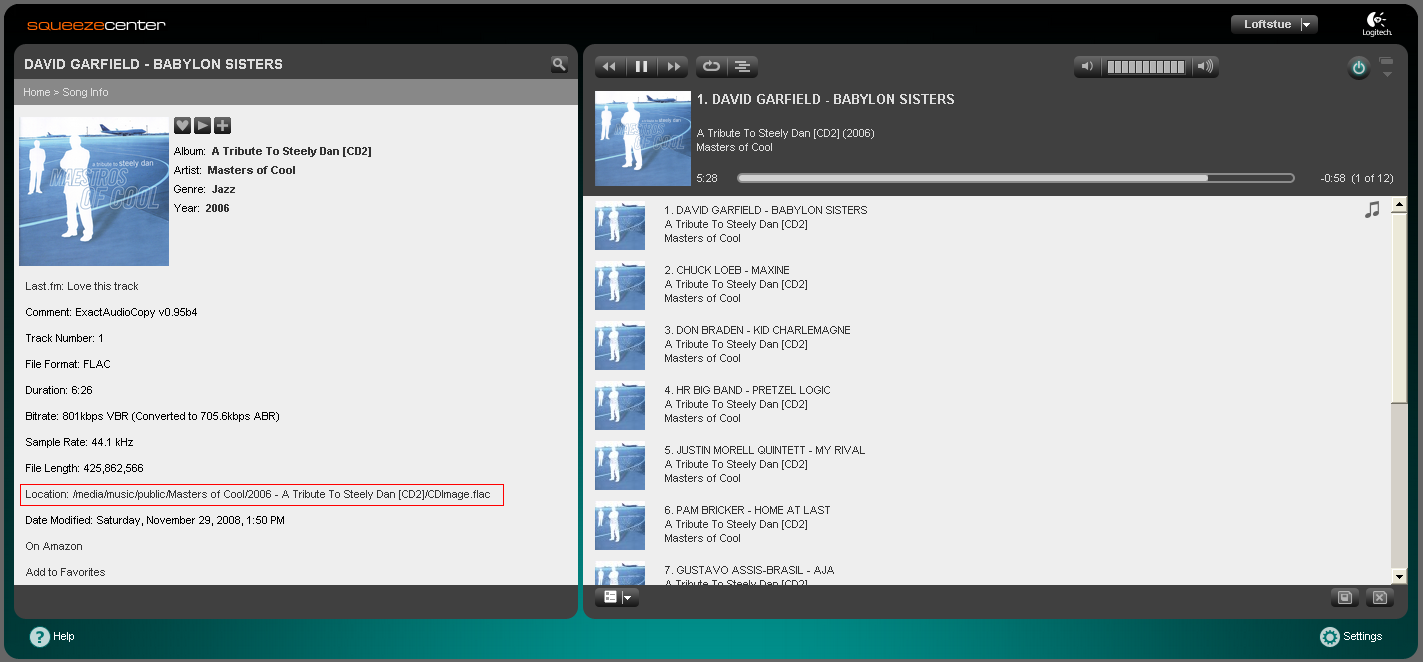Image resolution: width=1423 pixels, height=662 pixels.
Task: Skip to previous track with rewind button
Action: [x=610, y=67]
